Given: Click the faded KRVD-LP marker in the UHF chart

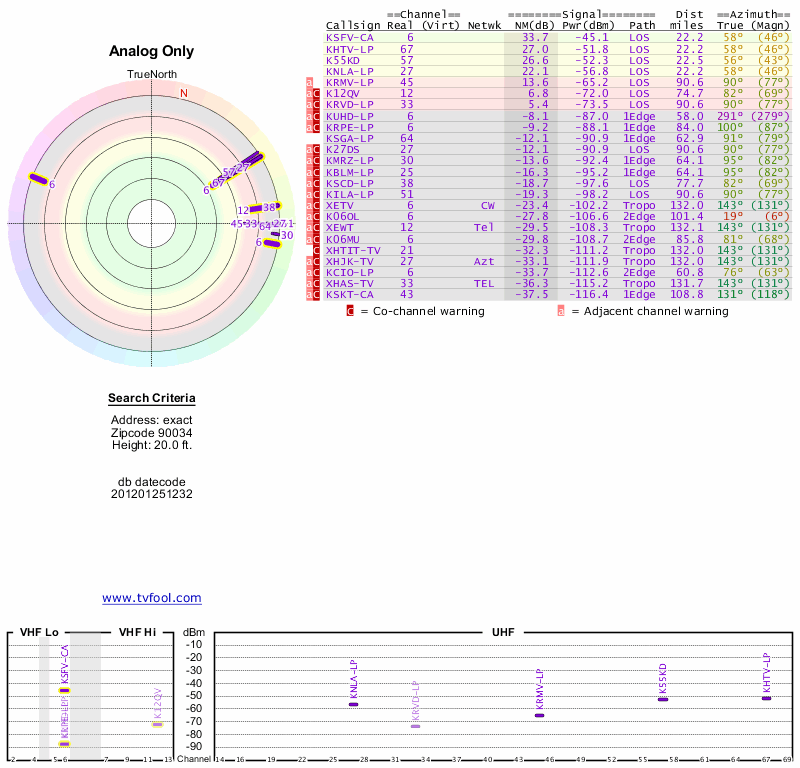Looking at the screenshot, I should tap(415, 726).
